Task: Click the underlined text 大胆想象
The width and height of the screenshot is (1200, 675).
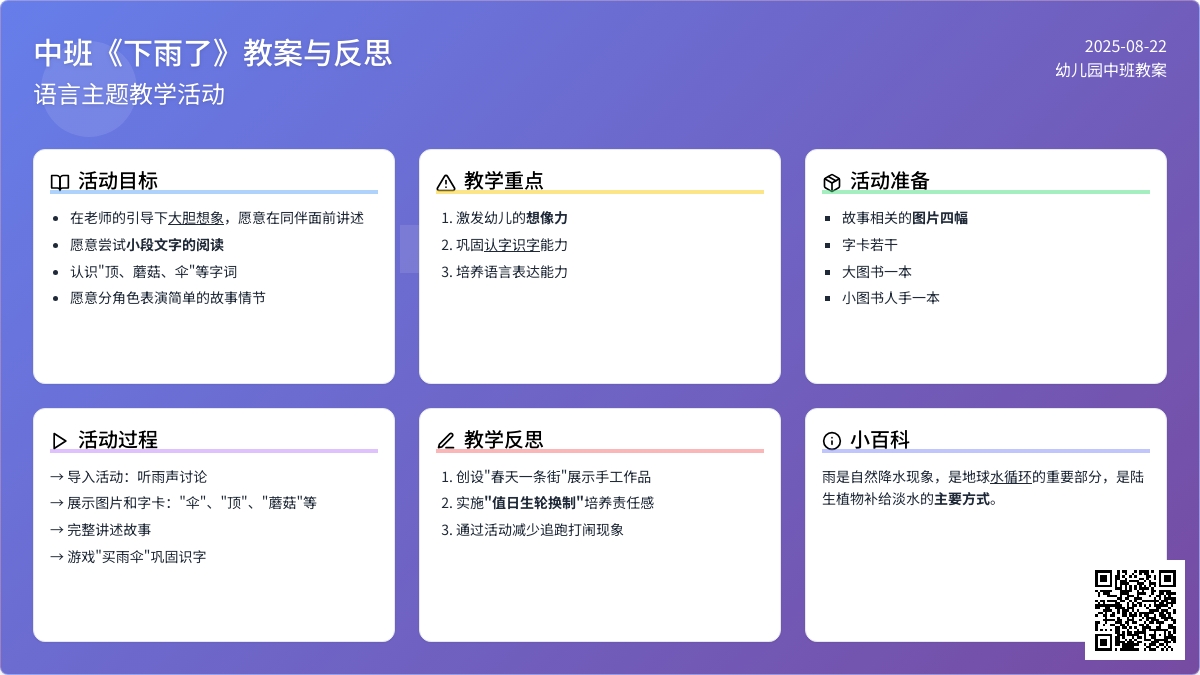Action: point(196,218)
